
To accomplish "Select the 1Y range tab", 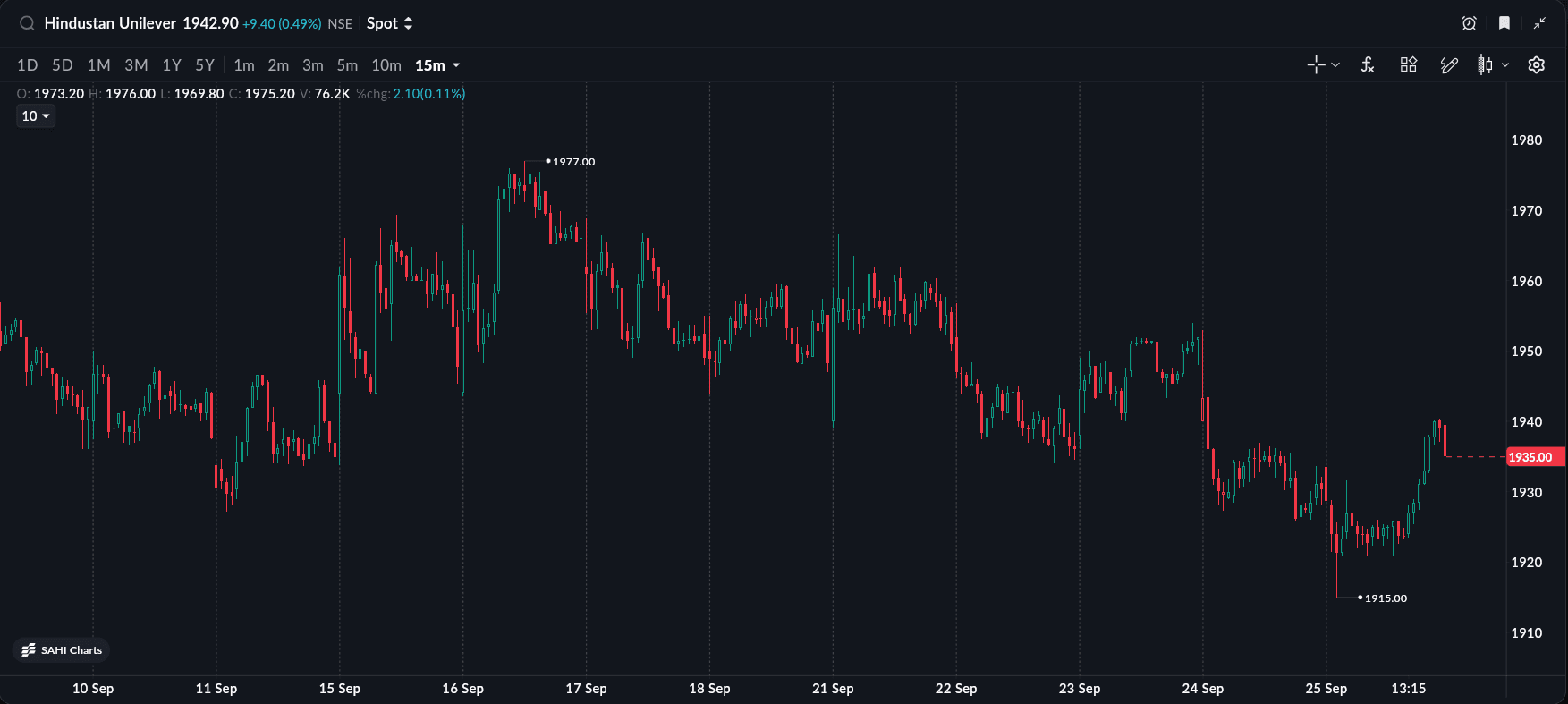I will click(172, 65).
